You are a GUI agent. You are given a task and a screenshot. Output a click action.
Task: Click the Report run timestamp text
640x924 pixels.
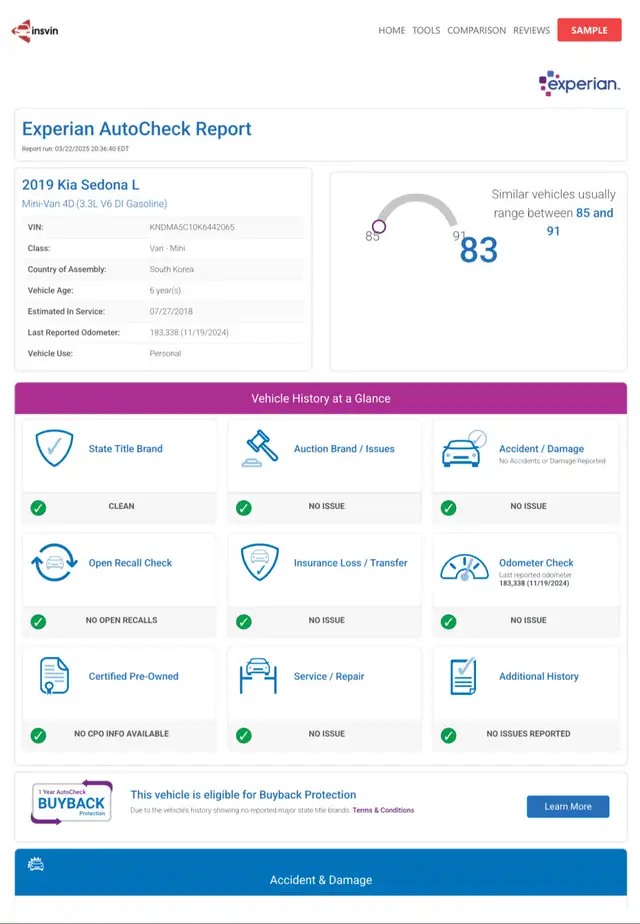[x=75, y=149]
